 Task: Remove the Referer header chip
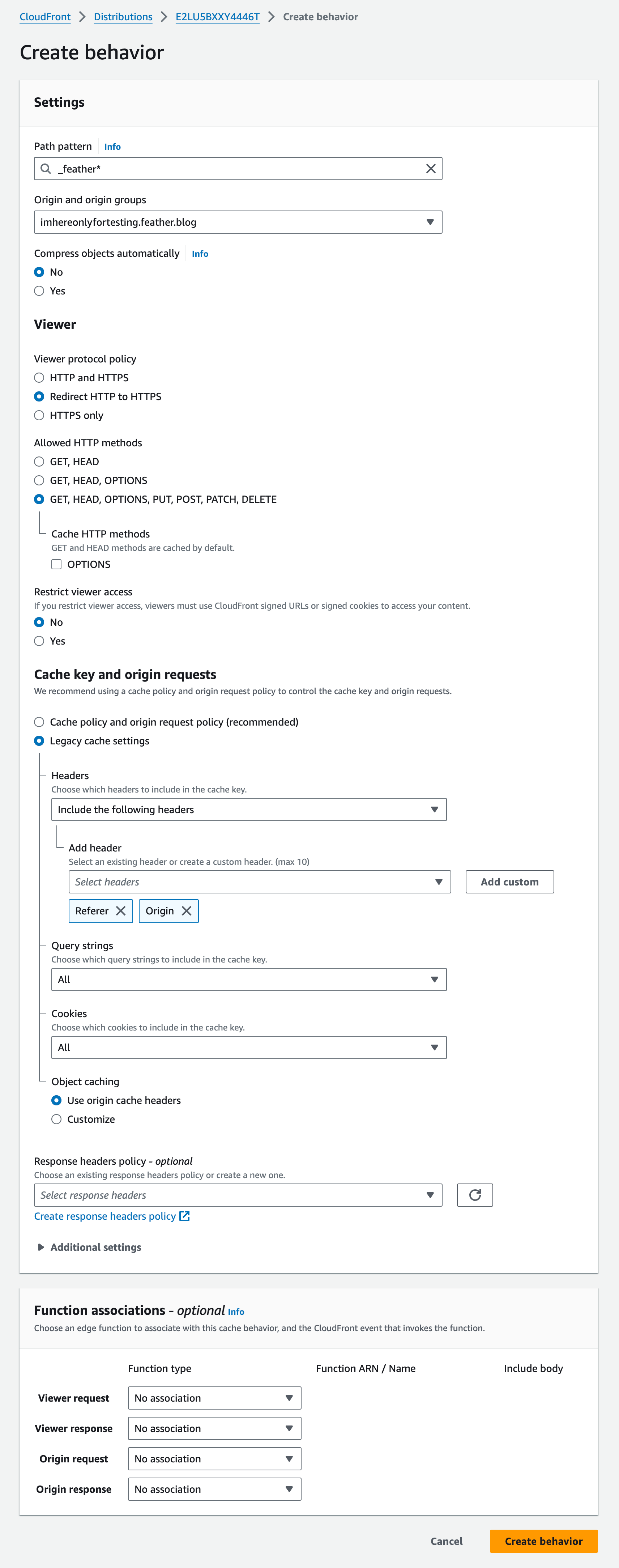[x=121, y=911]
